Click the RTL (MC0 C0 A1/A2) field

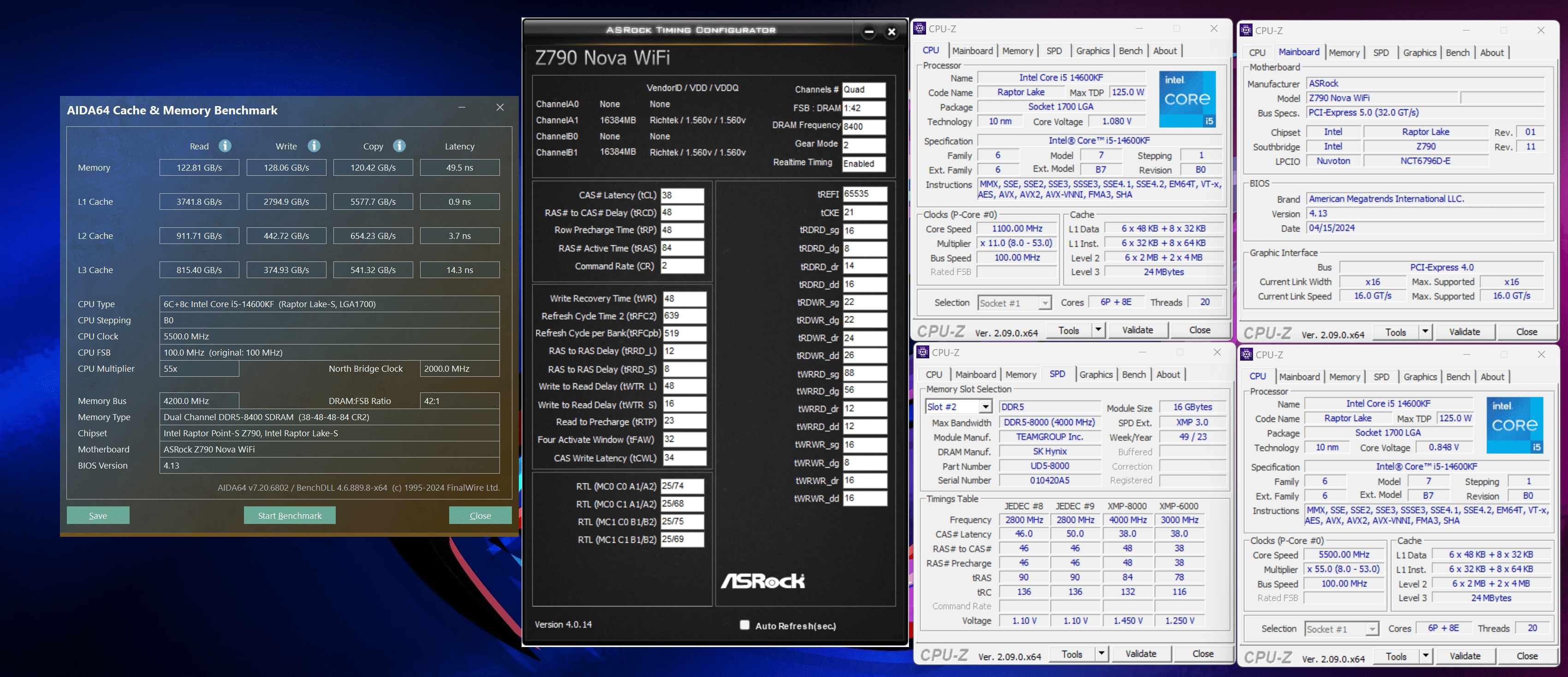click(x=683, y=486)
